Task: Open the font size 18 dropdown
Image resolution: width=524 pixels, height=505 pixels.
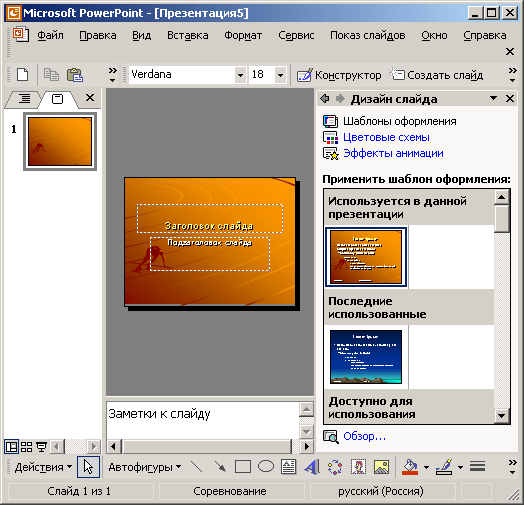Action: [280, 75]
